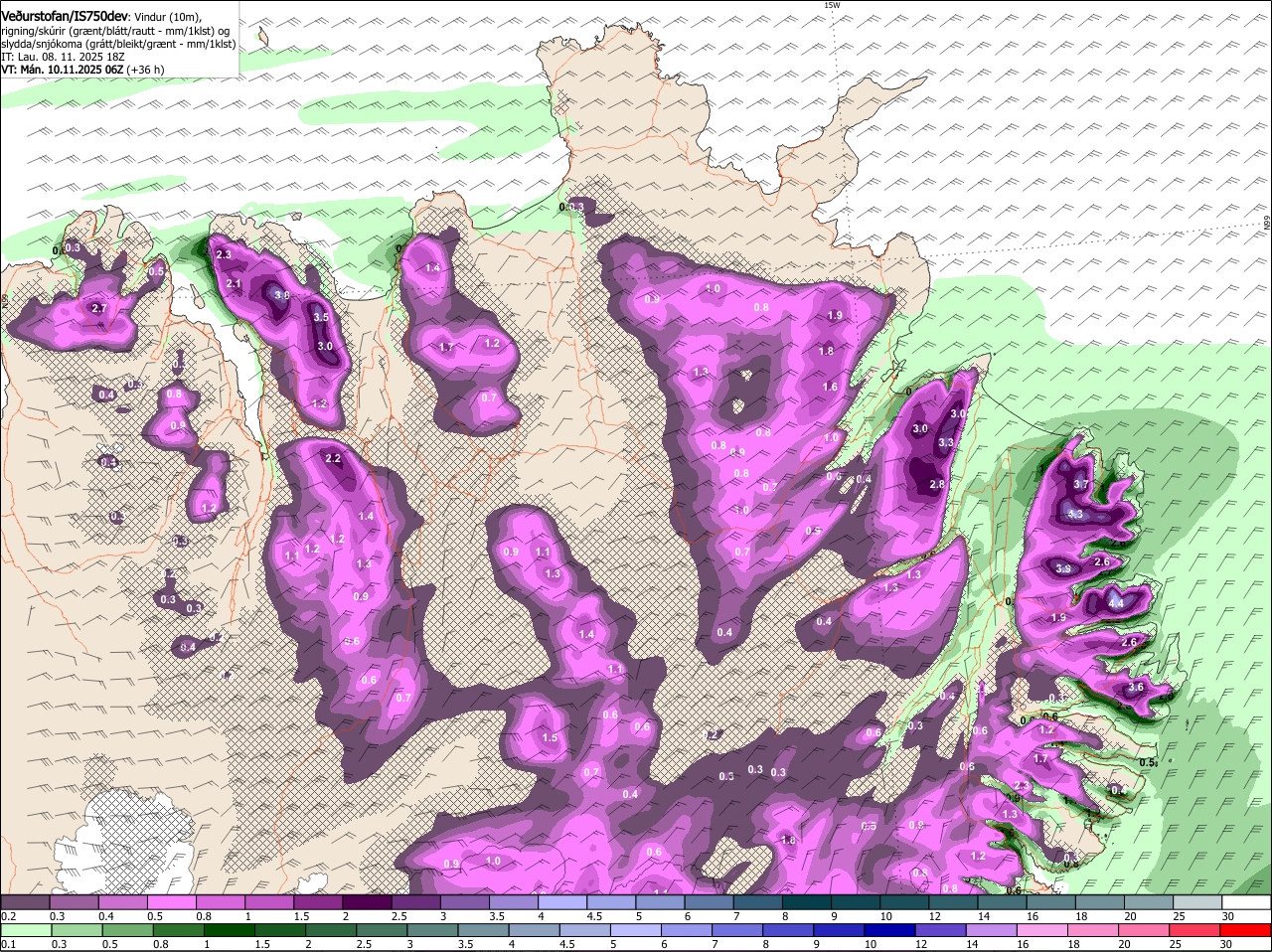
Task: Select the rain-scale swatch between 14 and 16
Action: [x=992, y=929]
